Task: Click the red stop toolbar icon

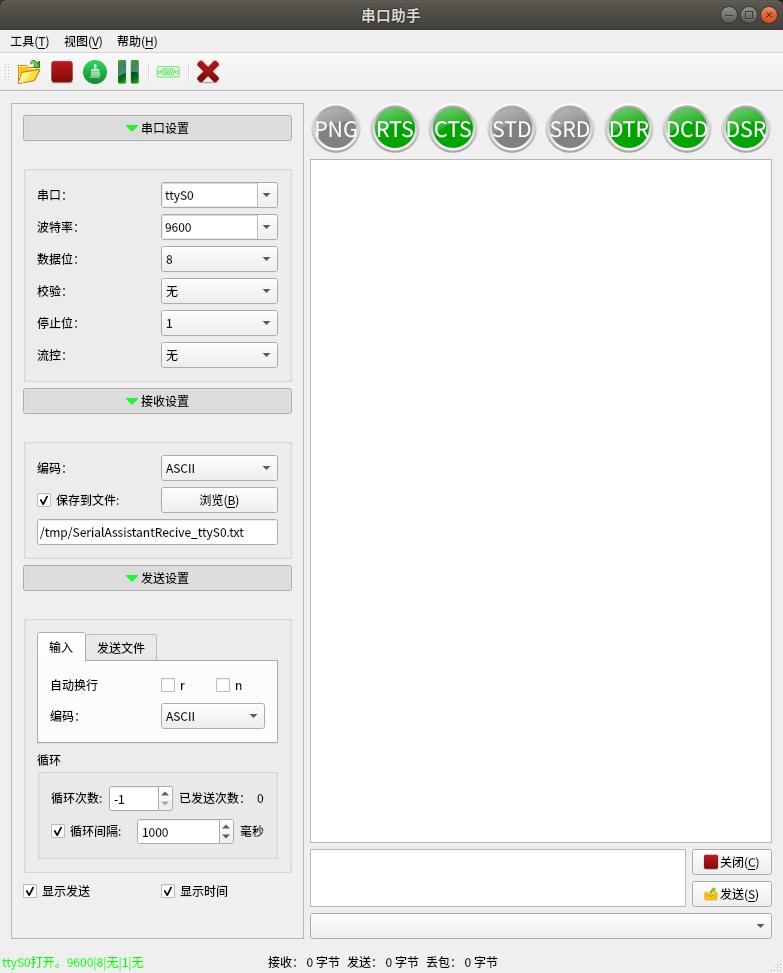Action: (x=62, y=72)
